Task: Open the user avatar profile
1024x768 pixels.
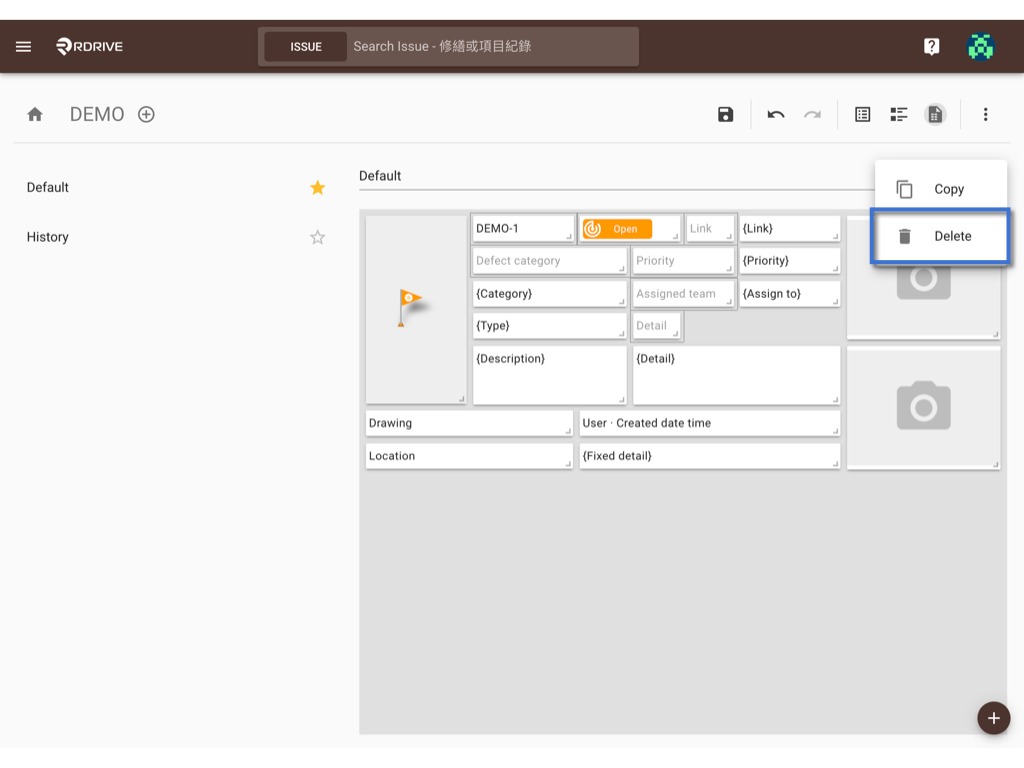Action: (x=980, y=46)
